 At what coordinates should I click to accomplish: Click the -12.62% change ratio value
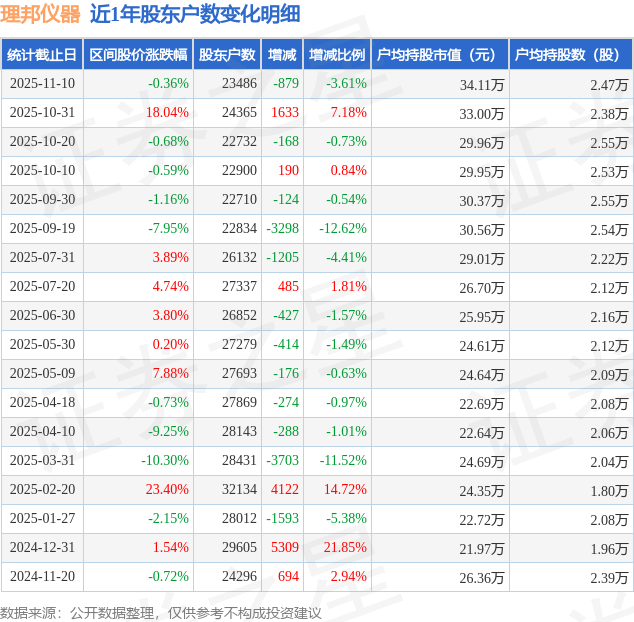pos(344,229)
